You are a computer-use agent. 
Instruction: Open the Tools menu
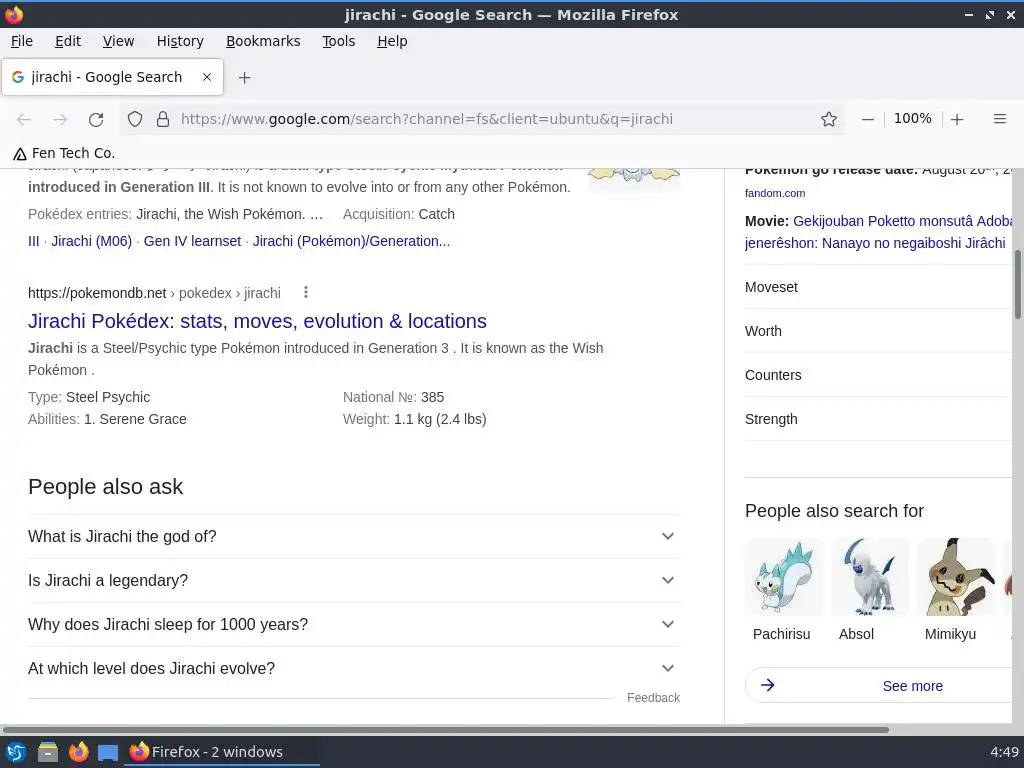[338, 41]
